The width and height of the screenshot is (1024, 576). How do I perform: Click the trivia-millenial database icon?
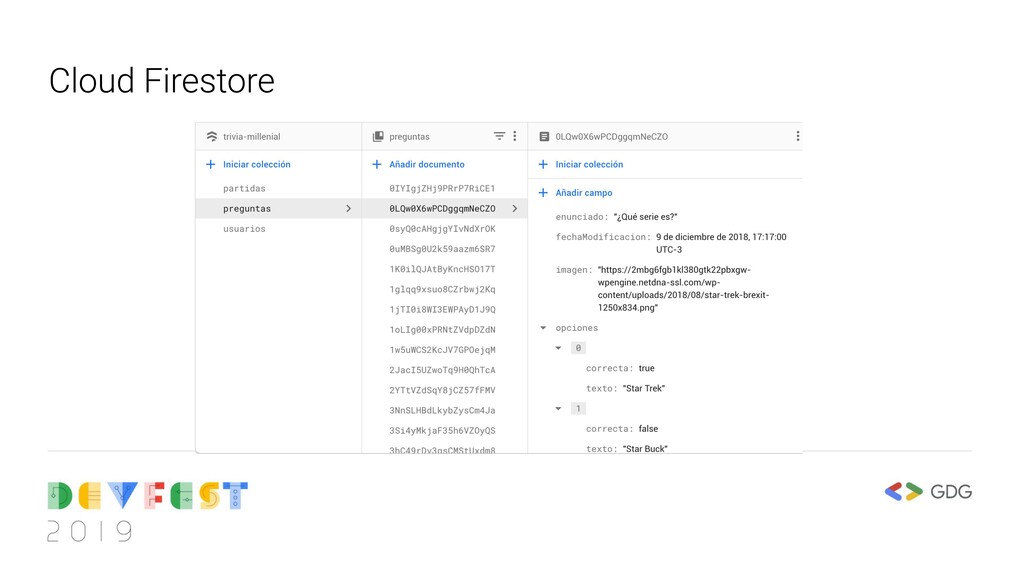click(x=211, y=137)
